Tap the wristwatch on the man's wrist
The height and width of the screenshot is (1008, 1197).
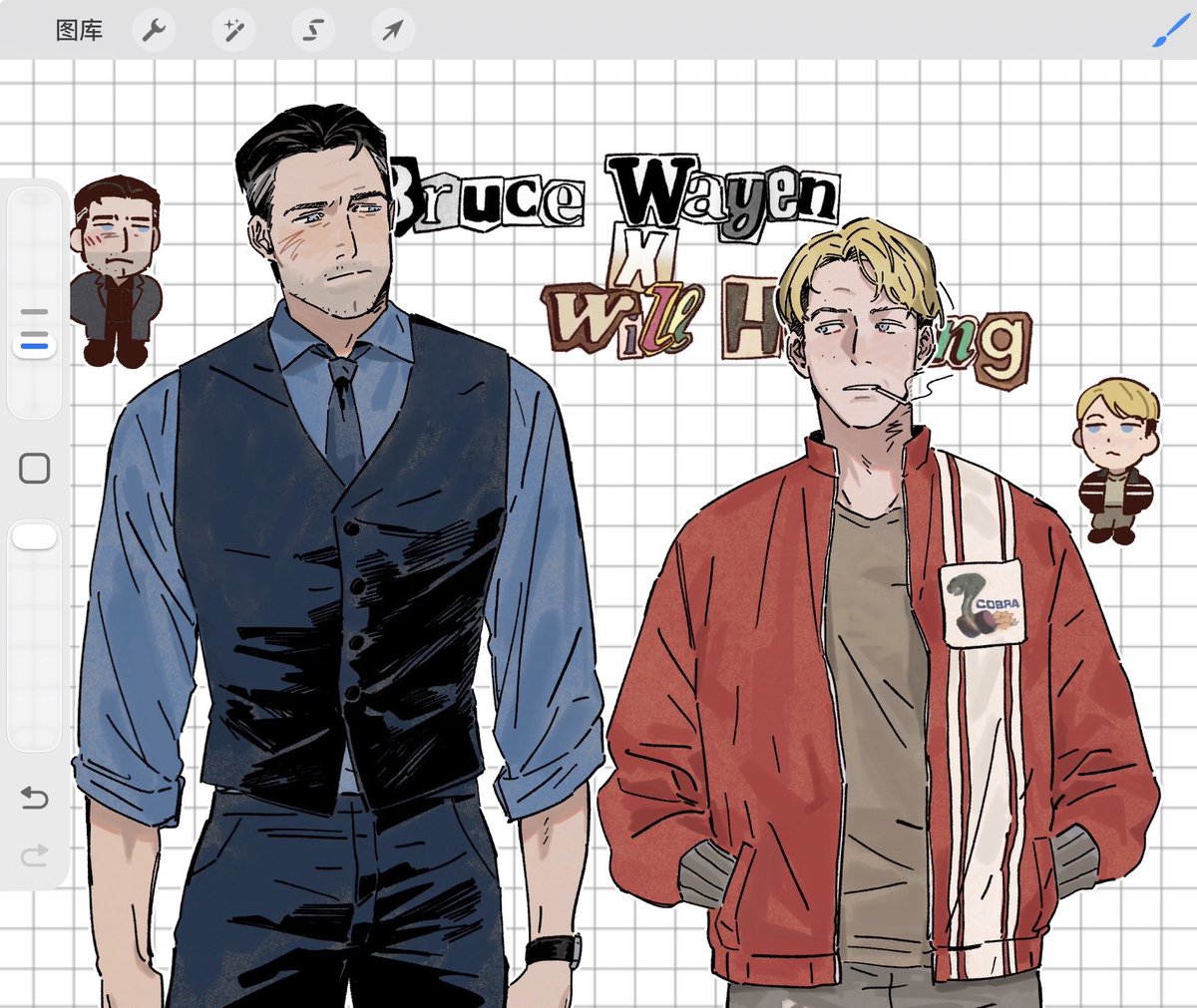click(554, 948)
